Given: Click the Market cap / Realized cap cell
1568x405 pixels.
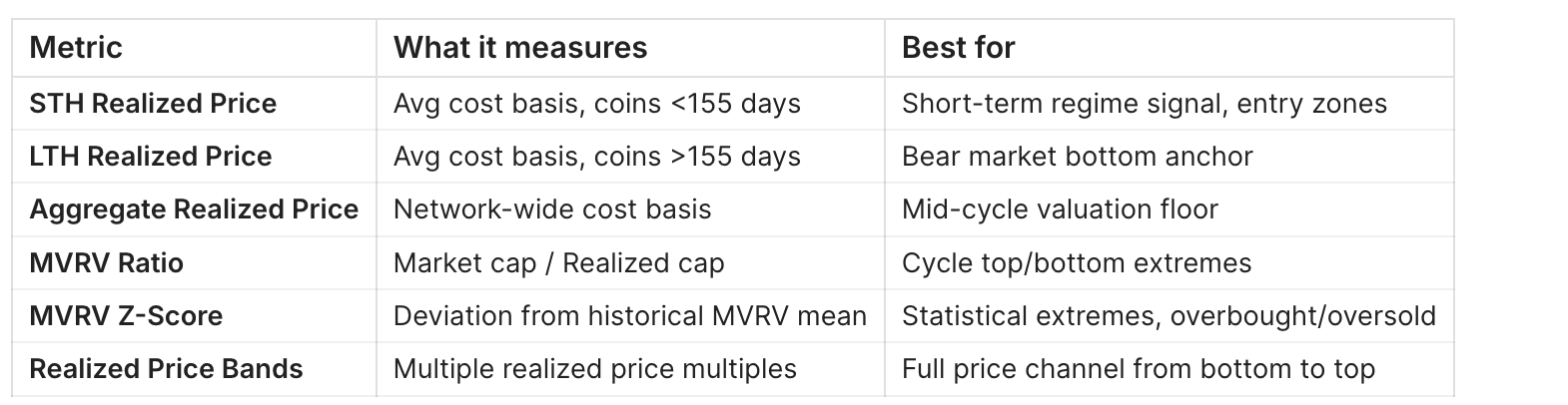Looking at the screenshot, I should [559, 263].
